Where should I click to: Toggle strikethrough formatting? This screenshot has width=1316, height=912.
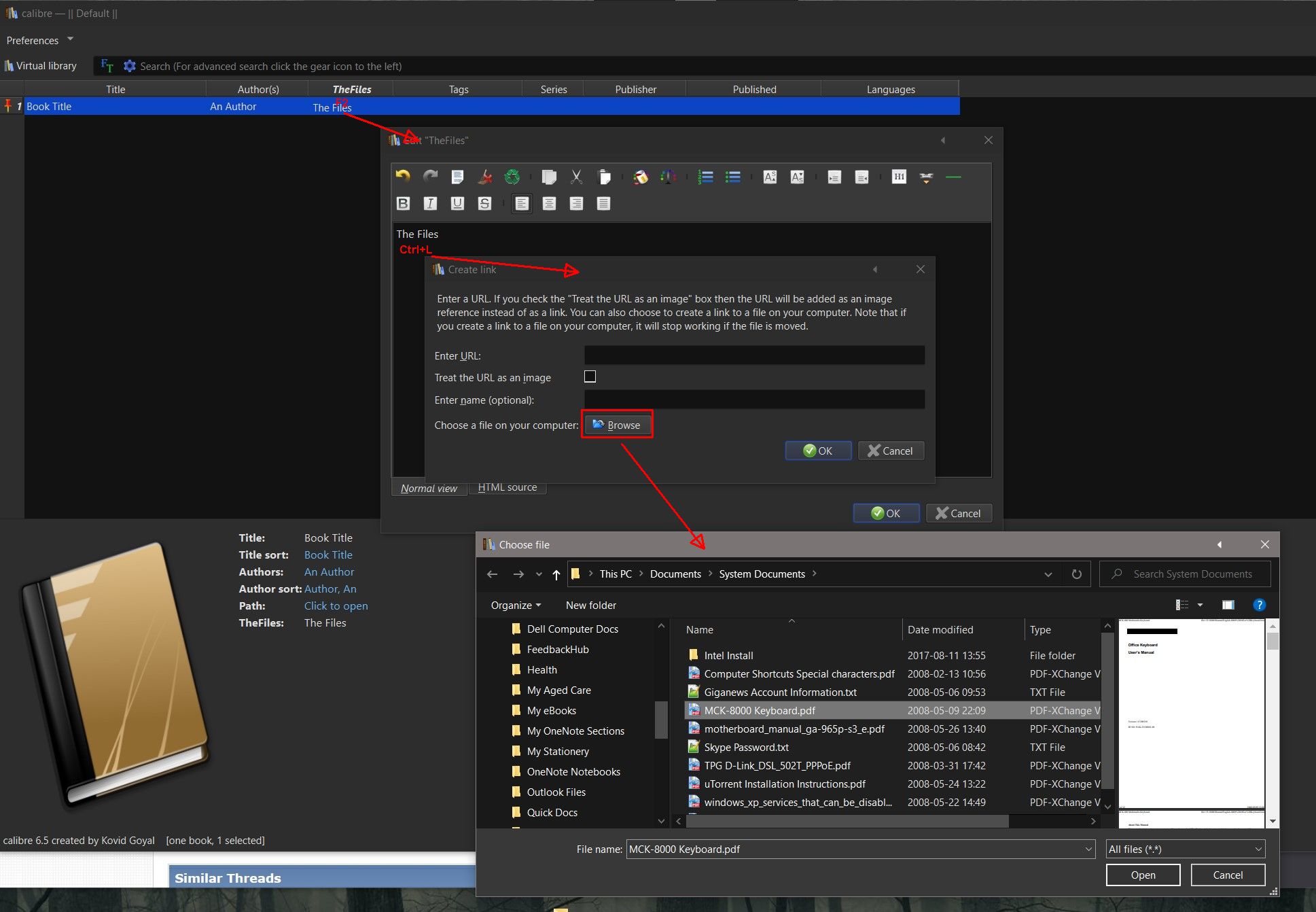[484, 203]
